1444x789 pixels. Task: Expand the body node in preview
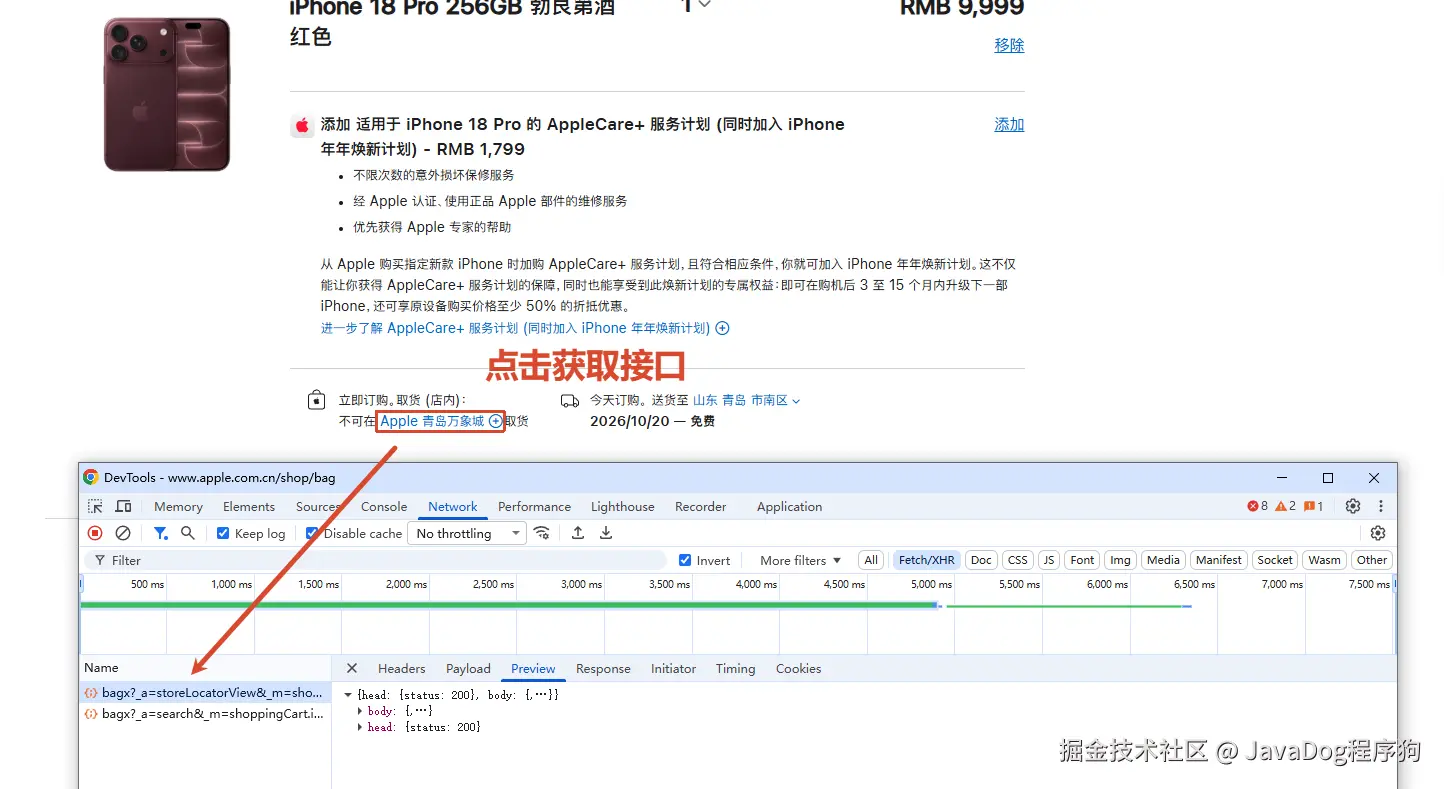360,711
